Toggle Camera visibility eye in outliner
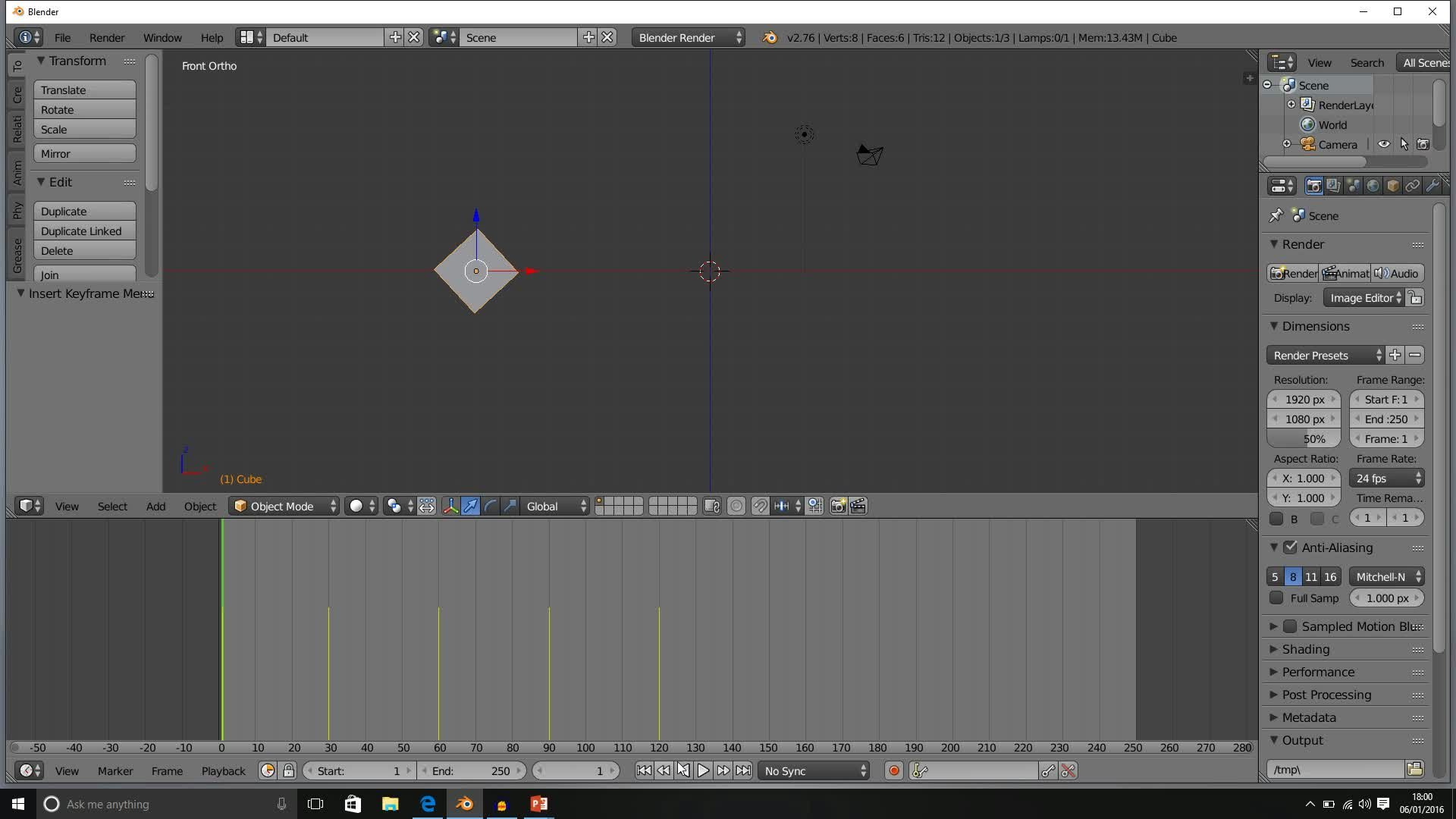This screenshot has width=1456, height=819. pyautogui.click(x=1384, y=144)
